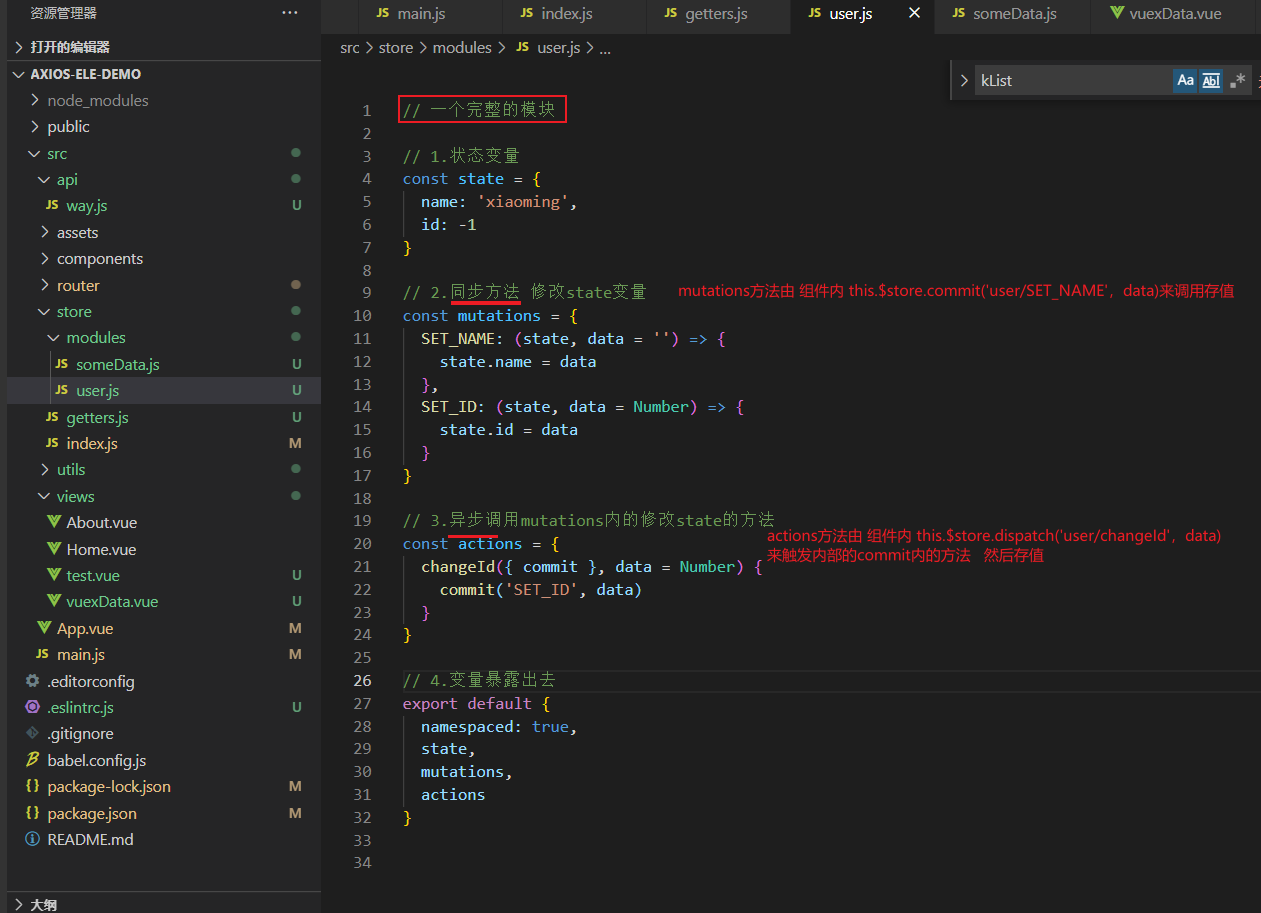Select user.js in the explorer tree
This screenshot has height=913, width=1261.
164,390
